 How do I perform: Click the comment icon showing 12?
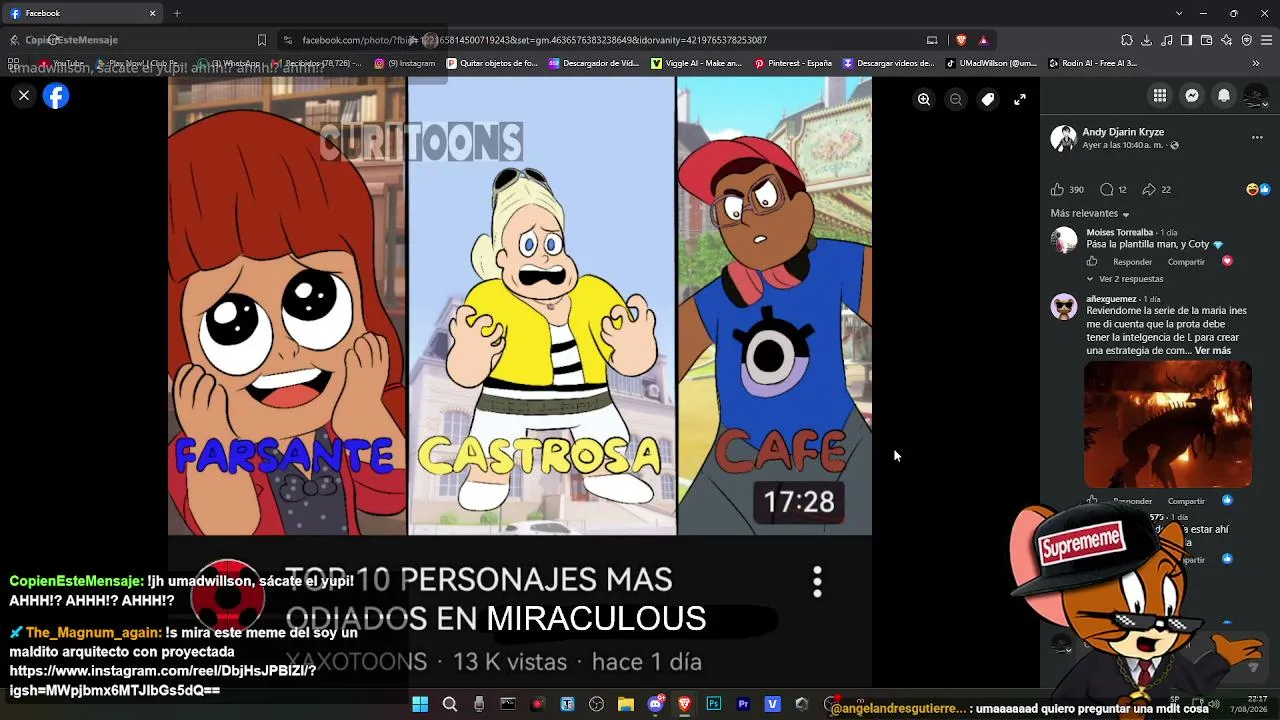point(1106,189)
